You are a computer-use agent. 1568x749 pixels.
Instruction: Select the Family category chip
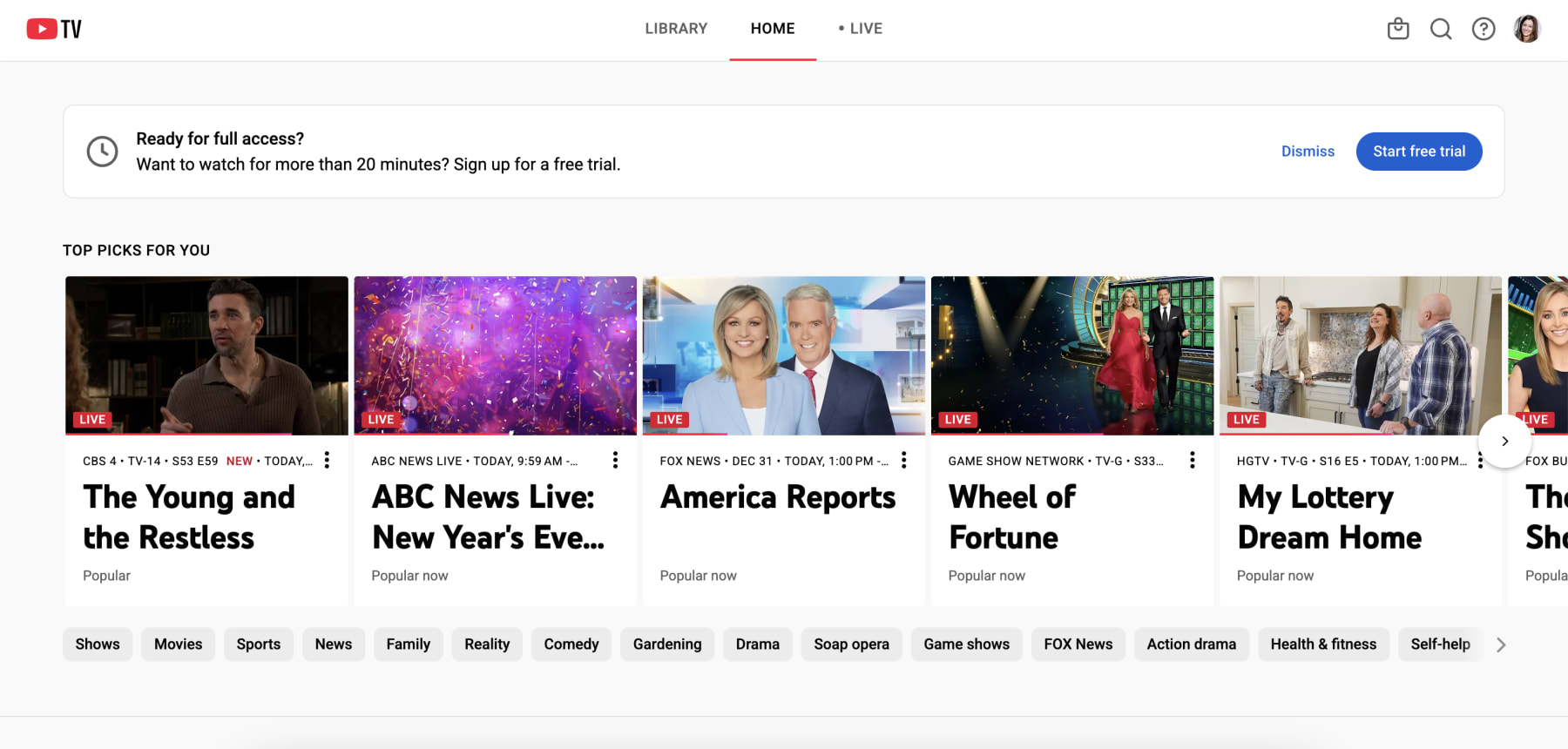(409, 644)
